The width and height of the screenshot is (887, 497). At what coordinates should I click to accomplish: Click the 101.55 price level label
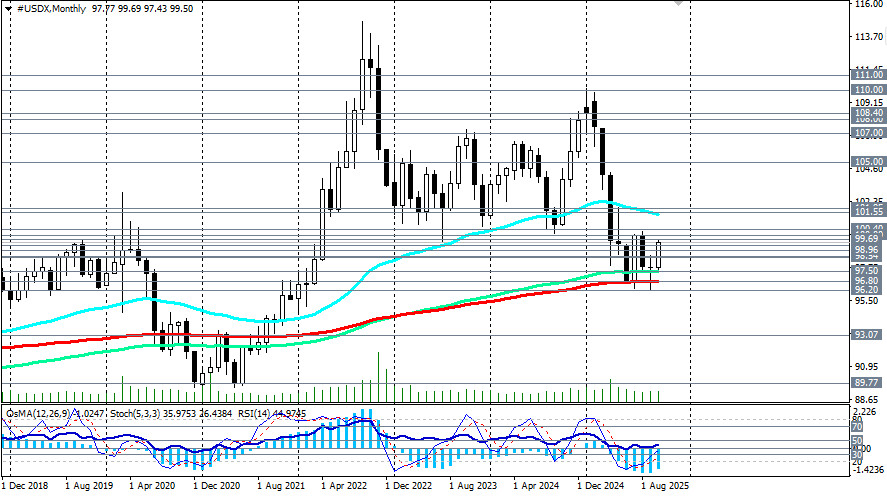pos(867,213)
